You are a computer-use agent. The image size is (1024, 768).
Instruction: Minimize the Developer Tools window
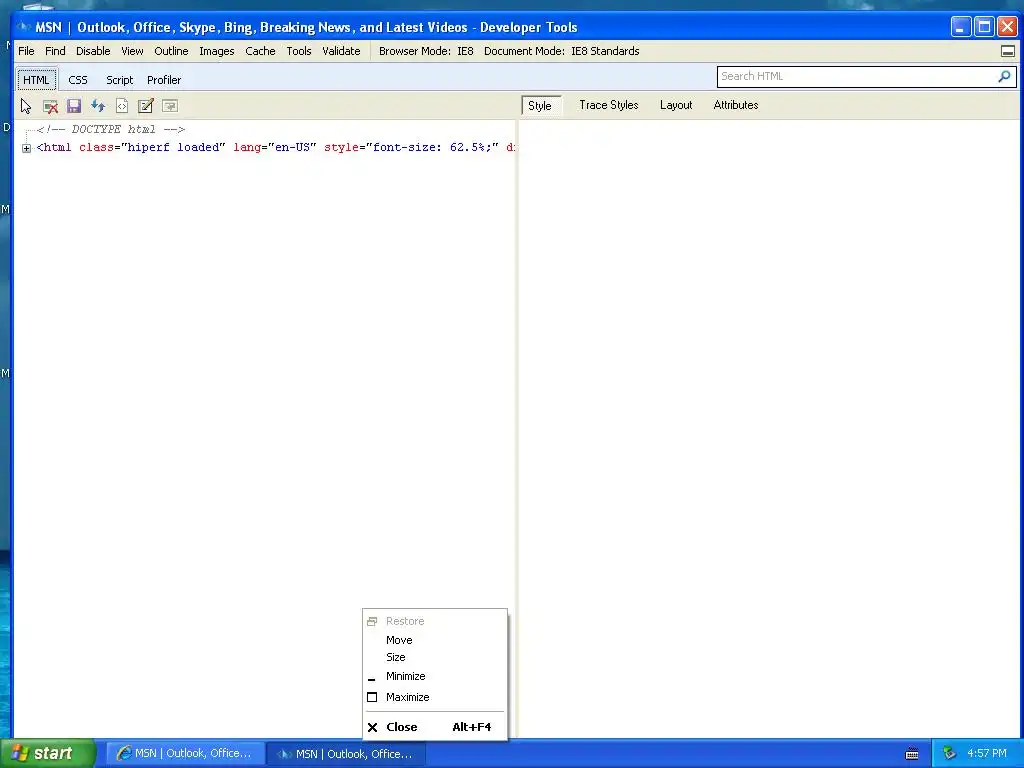coord(960,27)
